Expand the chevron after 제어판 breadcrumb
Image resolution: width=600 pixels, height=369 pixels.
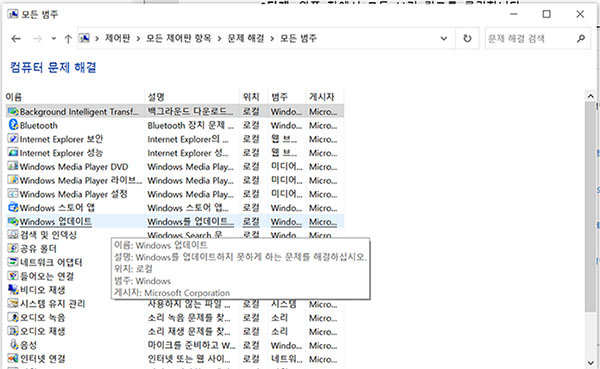[x=138, y=38]
